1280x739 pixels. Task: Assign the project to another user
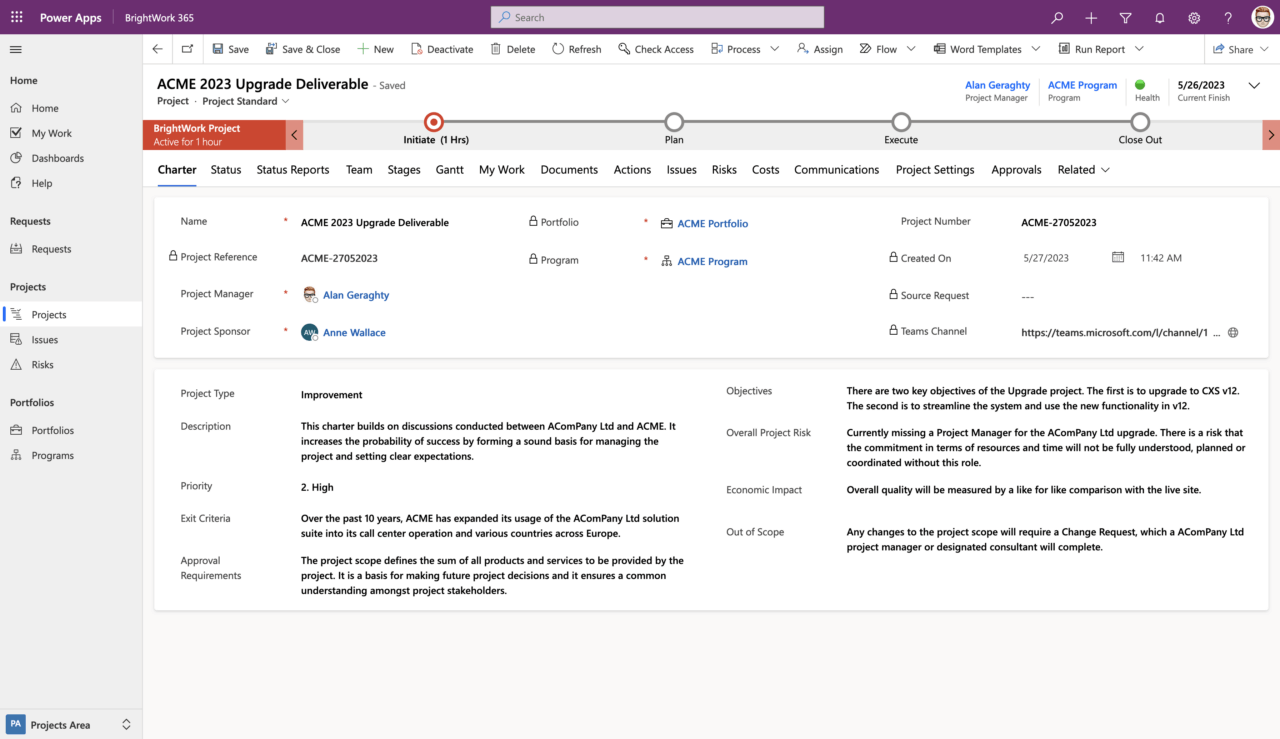pyautogui.click(x=819, y=48)
